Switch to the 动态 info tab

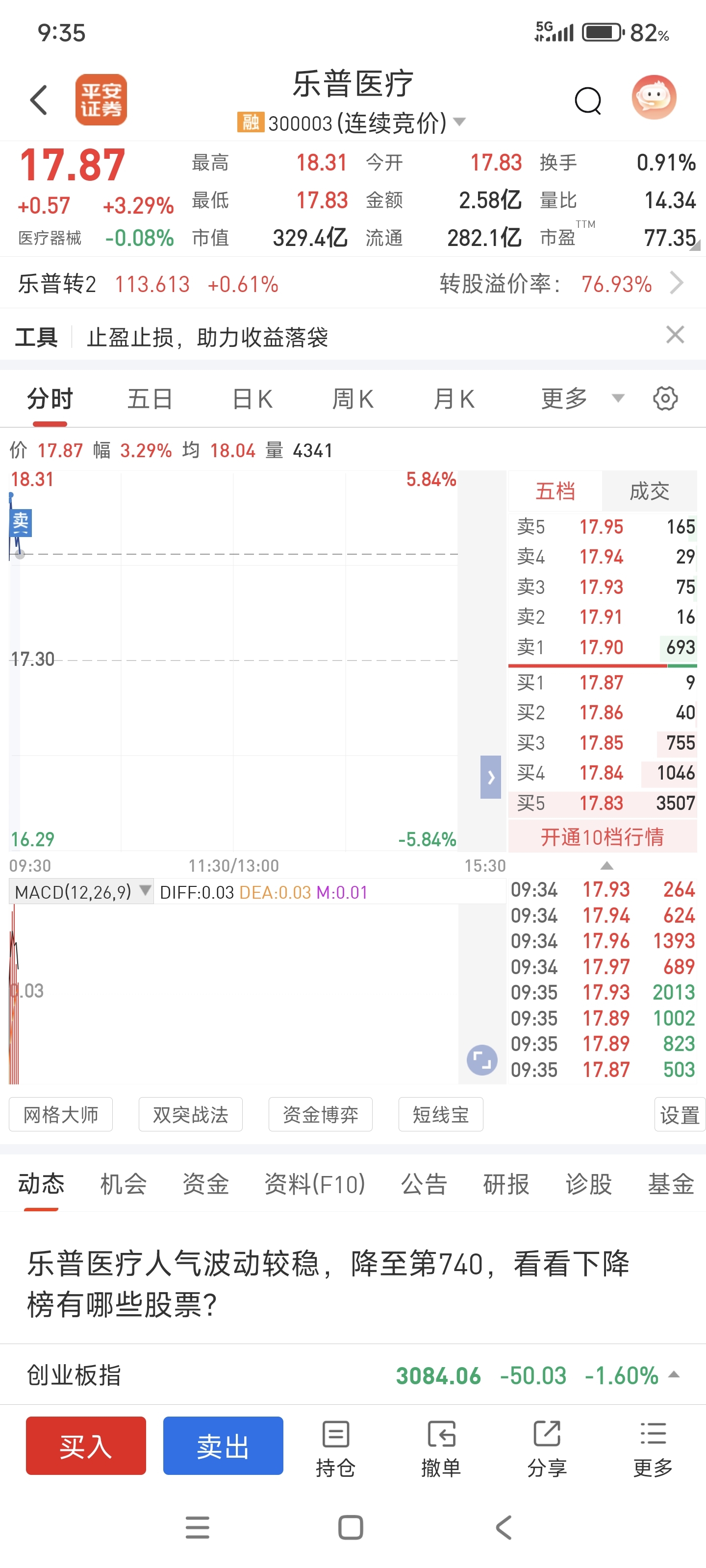(x=41, y=1184)
